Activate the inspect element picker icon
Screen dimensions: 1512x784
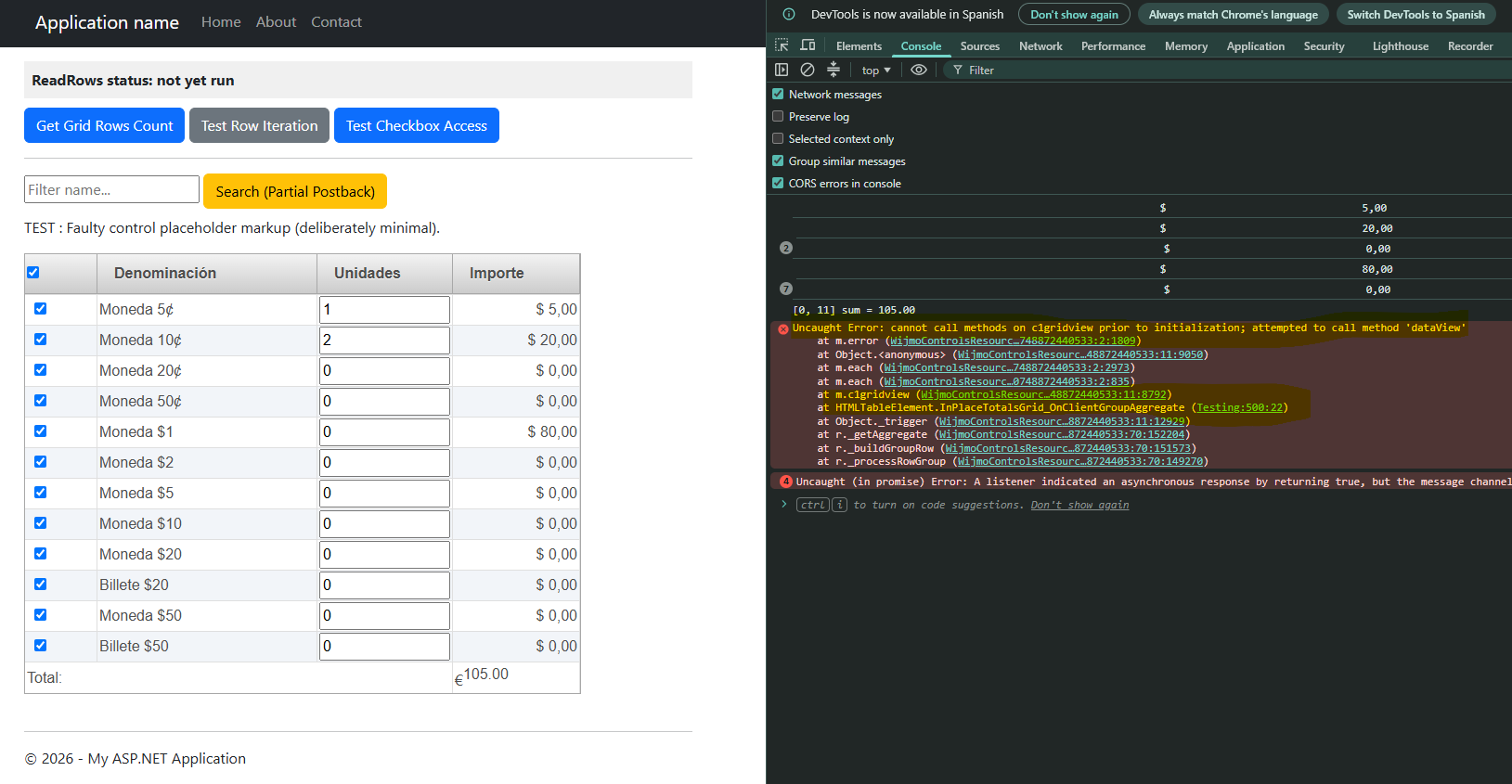click(782, 45)
